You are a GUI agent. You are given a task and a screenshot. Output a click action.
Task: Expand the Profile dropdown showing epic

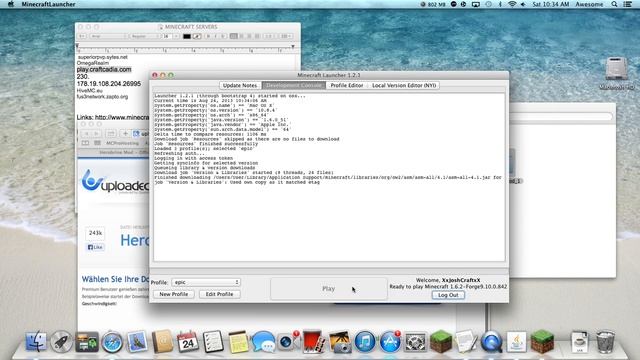206,282
